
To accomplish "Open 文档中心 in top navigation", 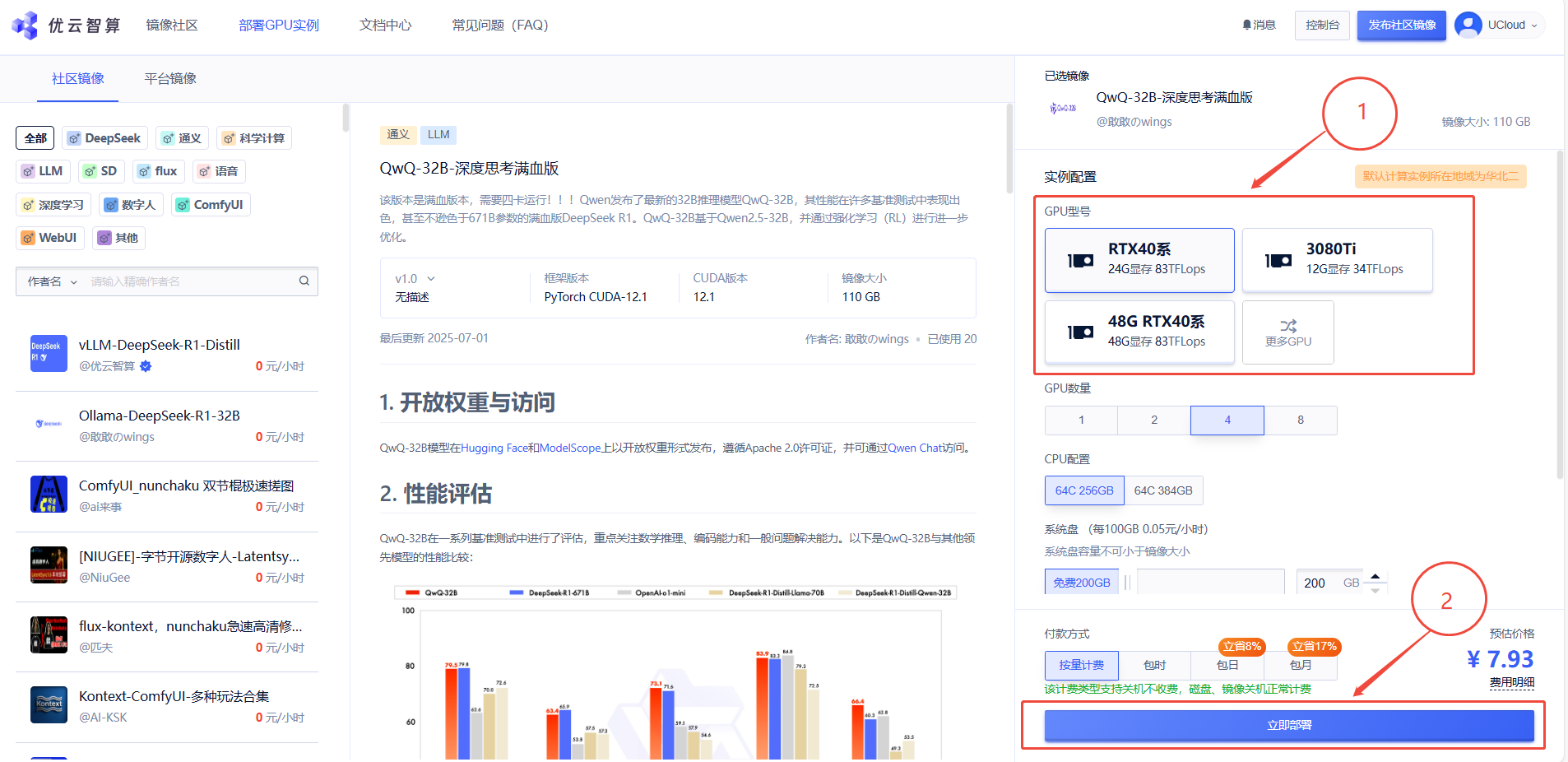I will coord(386,26).
